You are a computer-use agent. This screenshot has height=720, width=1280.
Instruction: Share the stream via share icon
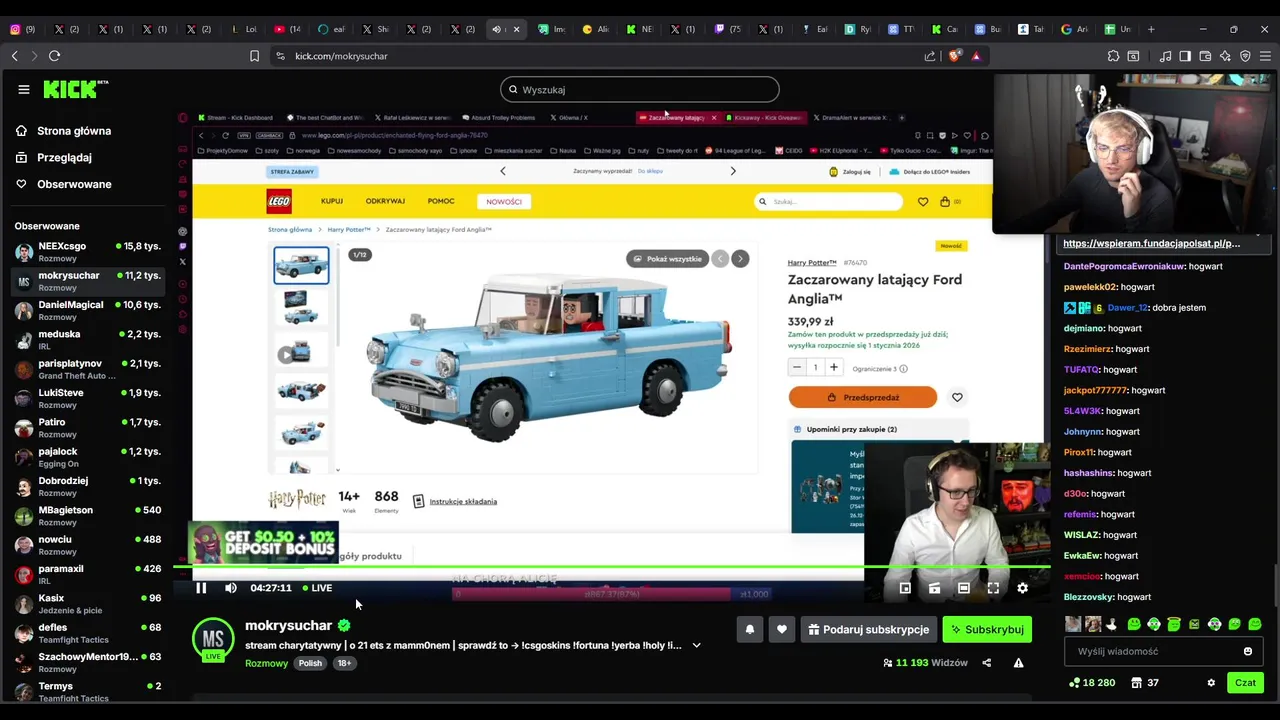[986, 663]
